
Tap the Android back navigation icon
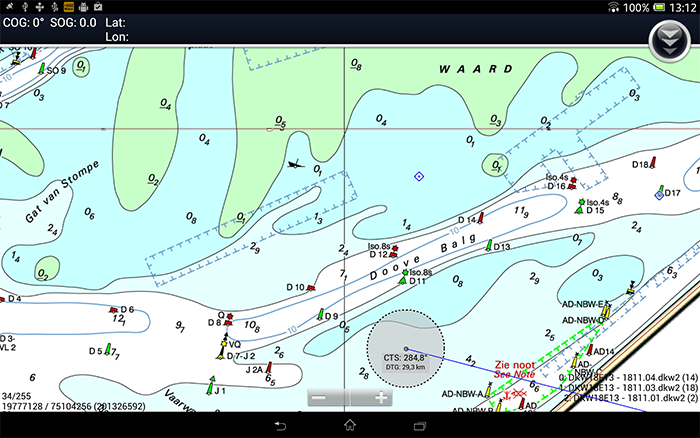coord(272,425)
